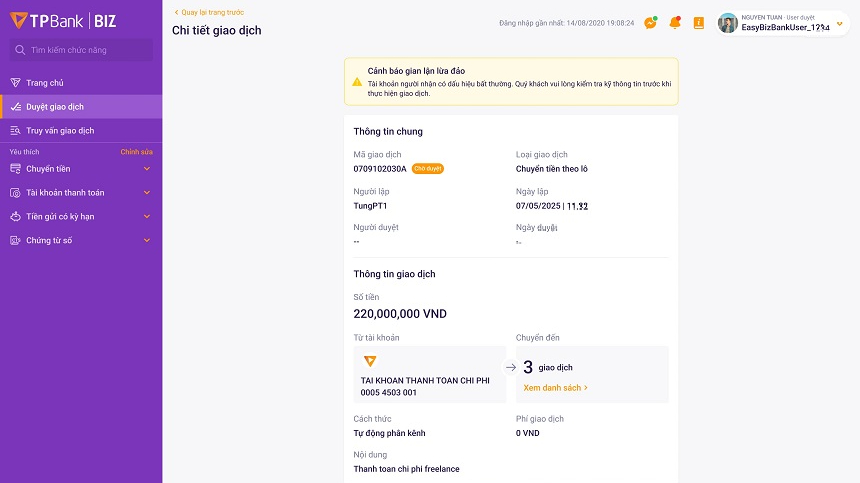Open the user account dropdown arrow
This screenshot has height=483, width=860.
(839, 24)
